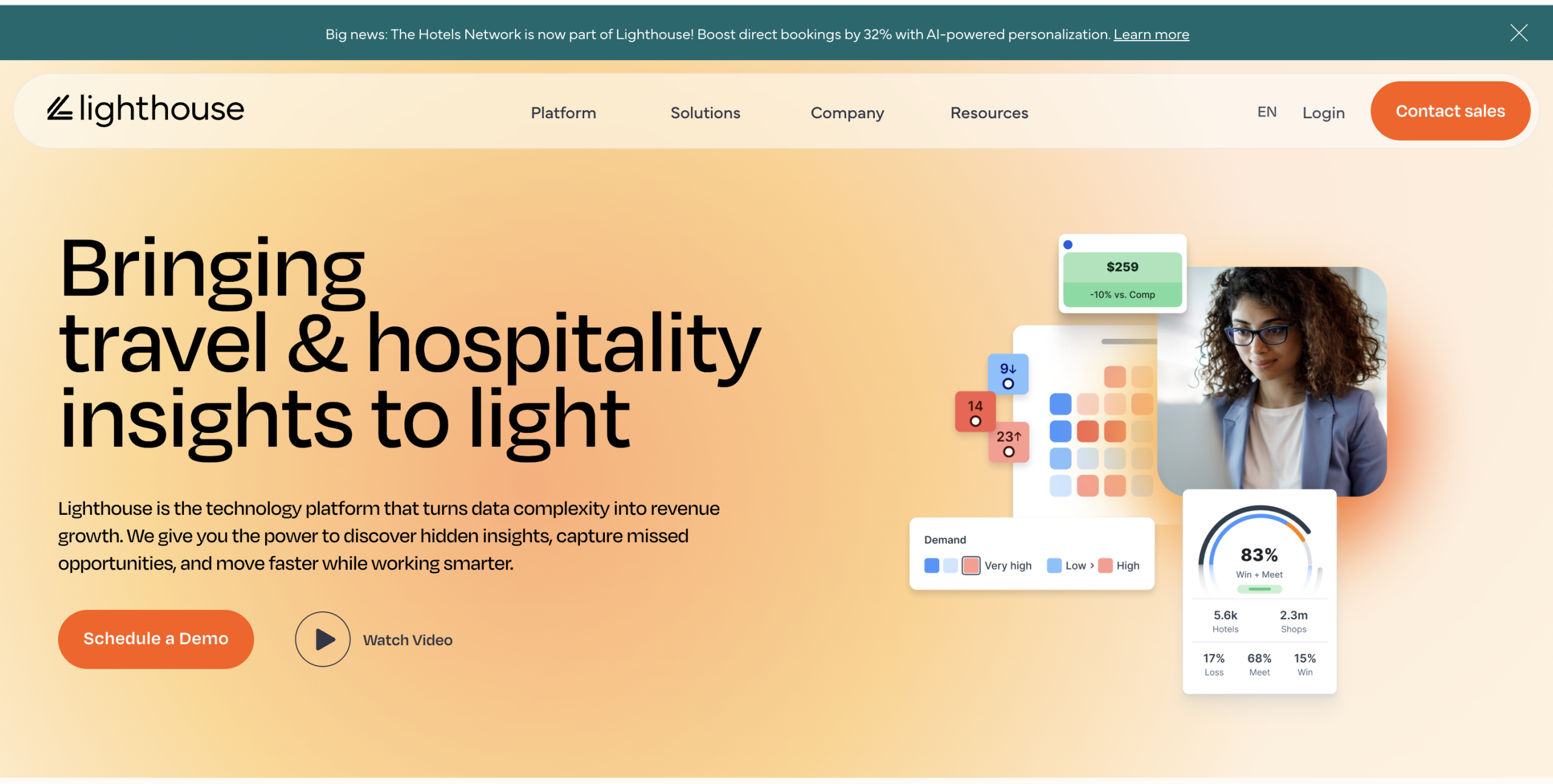Click the Lighthouse logo icon
The width and height of the screenshot is (1553, 784).
coord(59,108)
